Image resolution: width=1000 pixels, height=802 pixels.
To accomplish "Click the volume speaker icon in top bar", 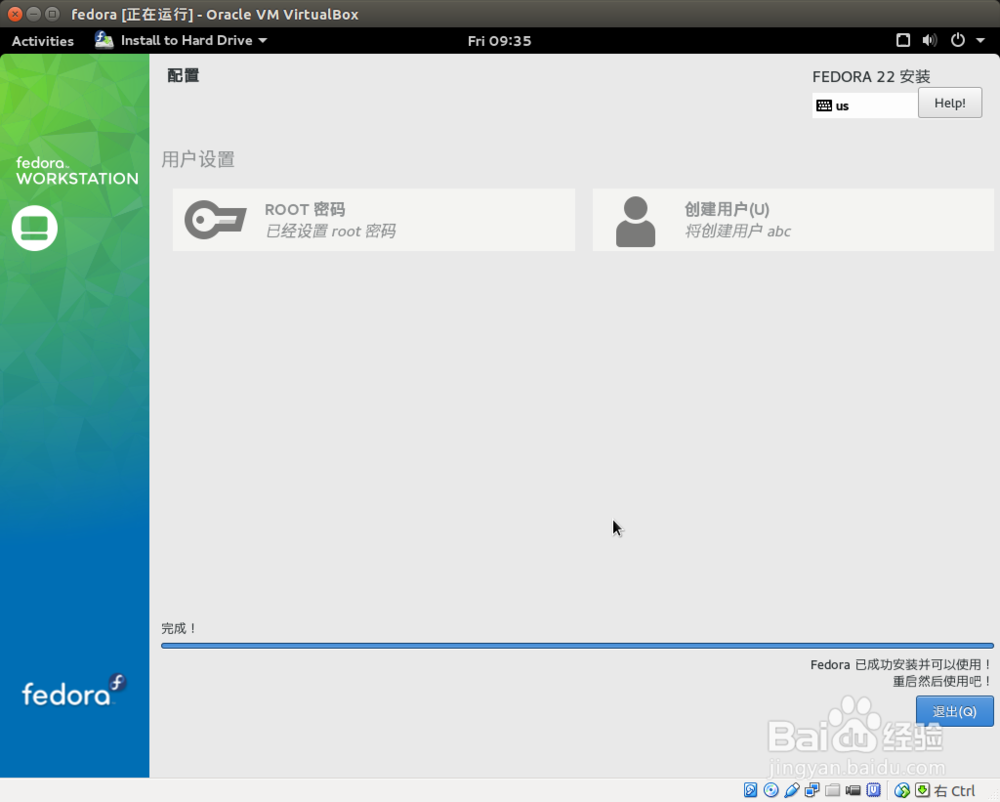I will coord(930,40).
